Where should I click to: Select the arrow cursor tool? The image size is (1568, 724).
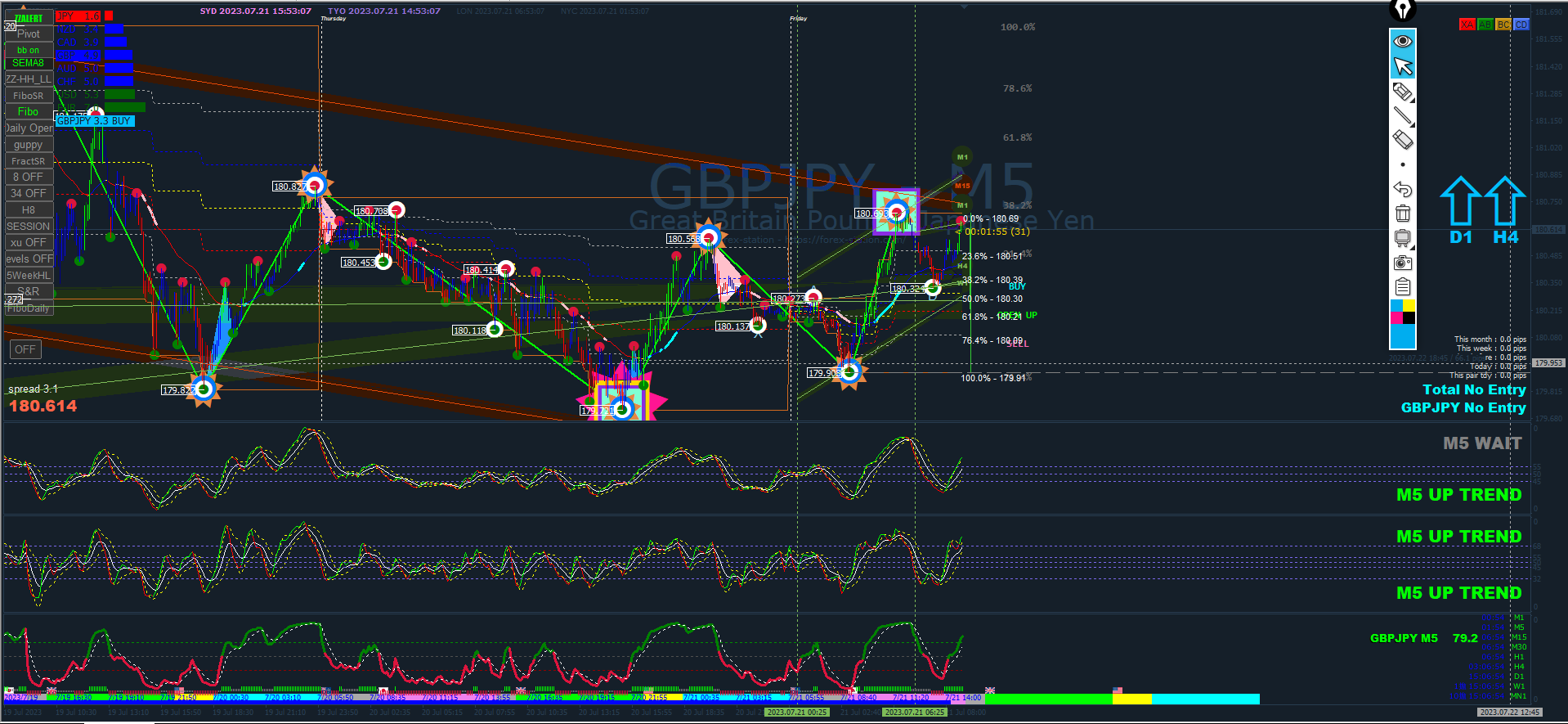tap(1403, 66)
